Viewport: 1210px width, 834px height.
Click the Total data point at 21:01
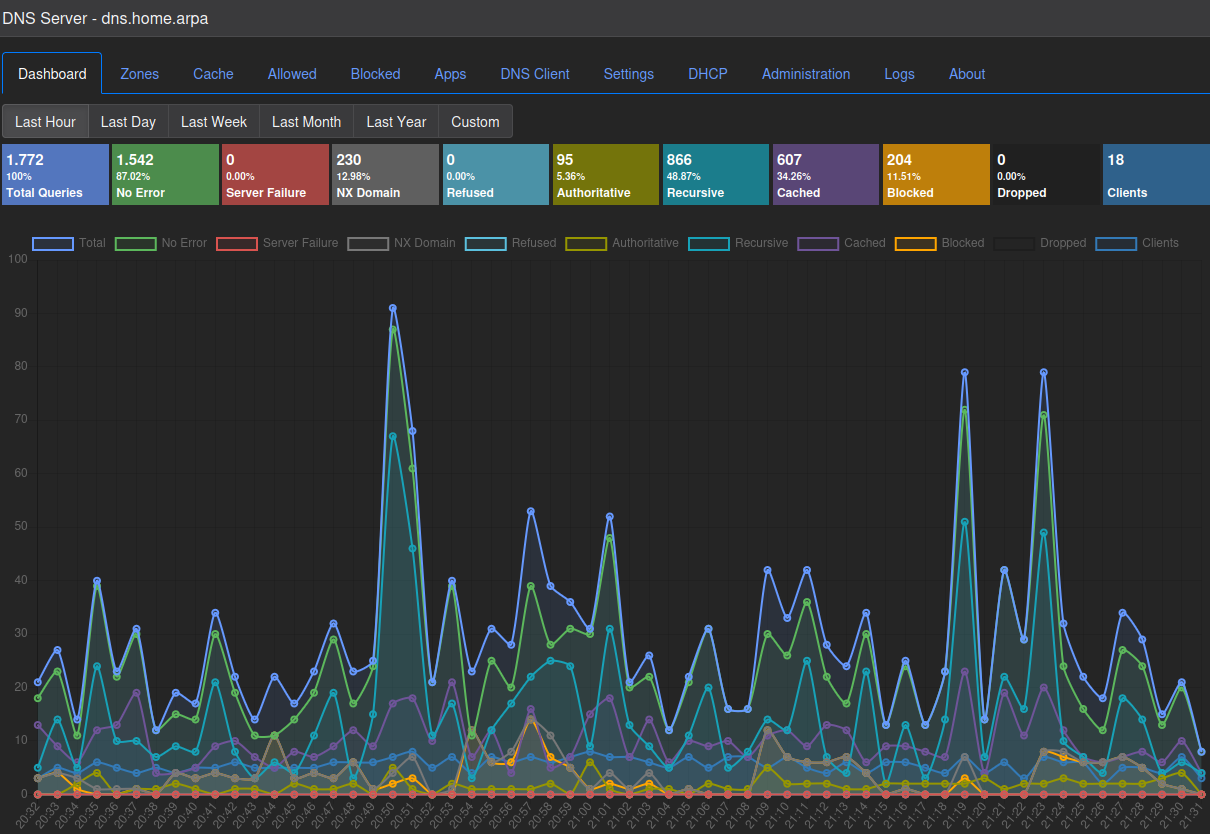click(610, 516)
